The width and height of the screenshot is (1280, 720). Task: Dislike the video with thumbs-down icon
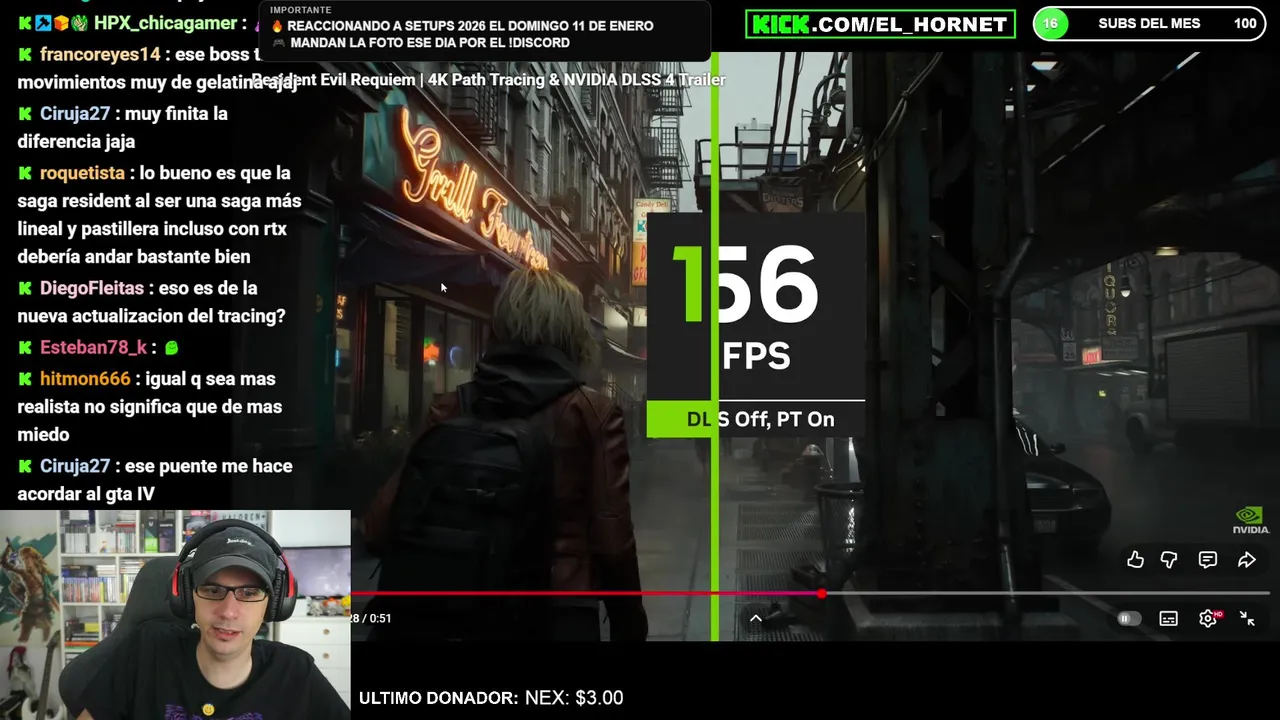point(1169,560)
